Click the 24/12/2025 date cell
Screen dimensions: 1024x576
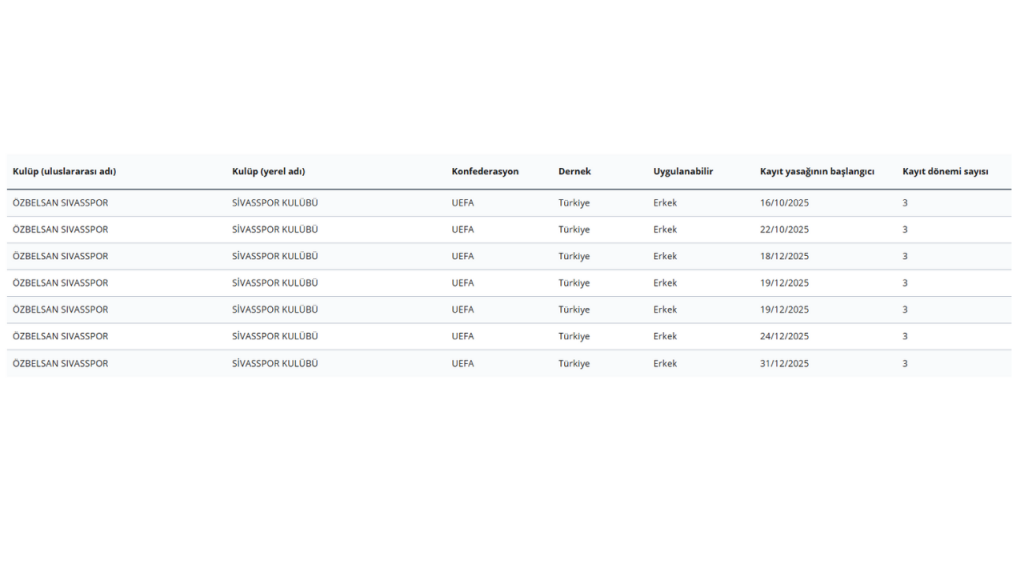784,337
